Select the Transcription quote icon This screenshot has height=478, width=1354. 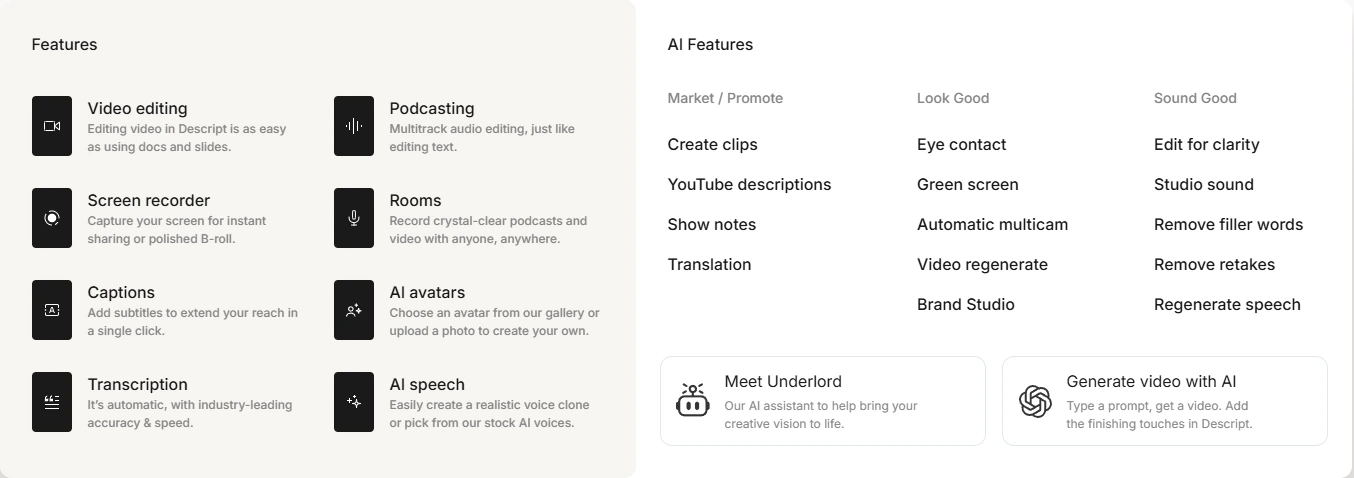click(52, 402)
